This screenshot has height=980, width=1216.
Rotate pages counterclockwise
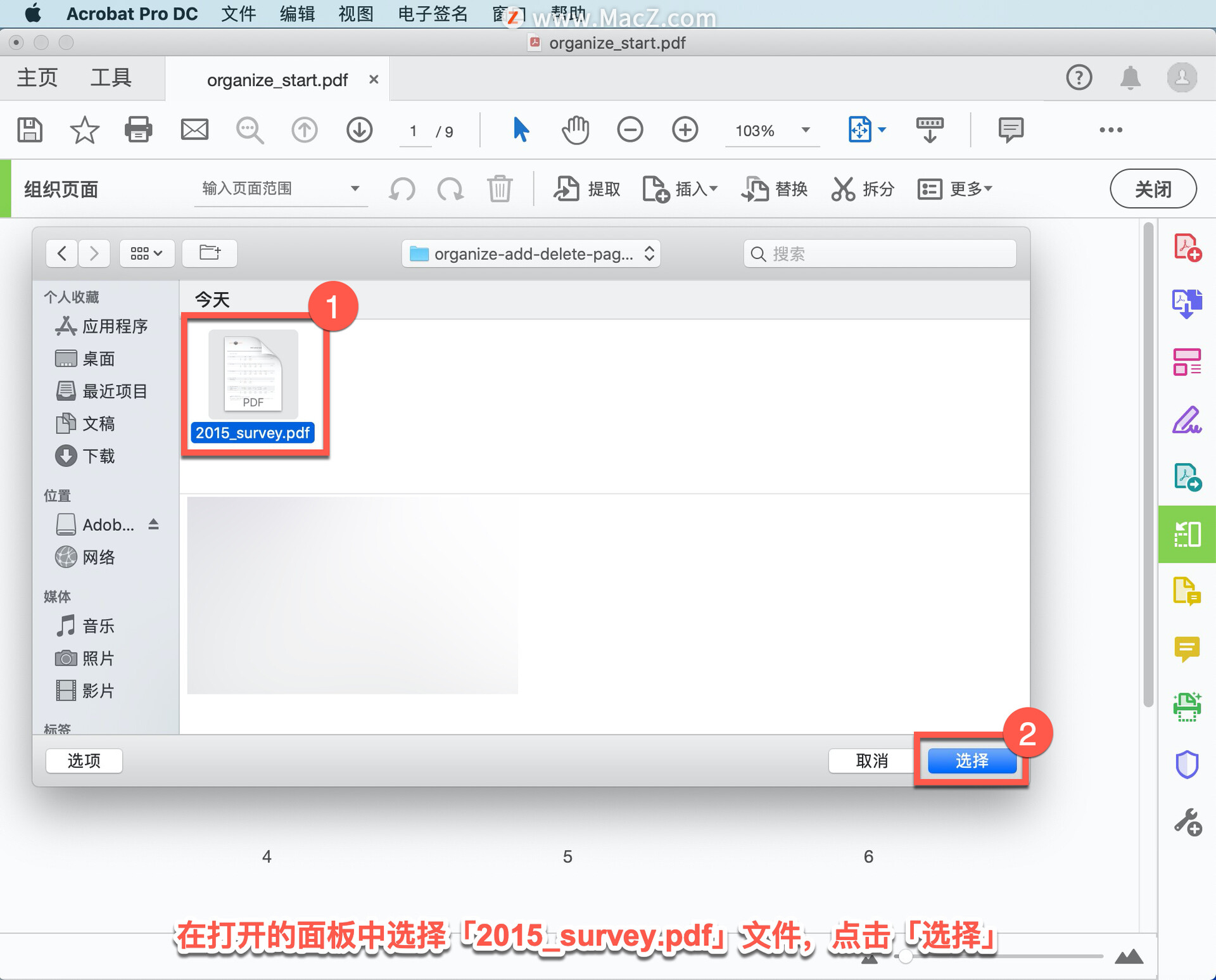point(402,189)
